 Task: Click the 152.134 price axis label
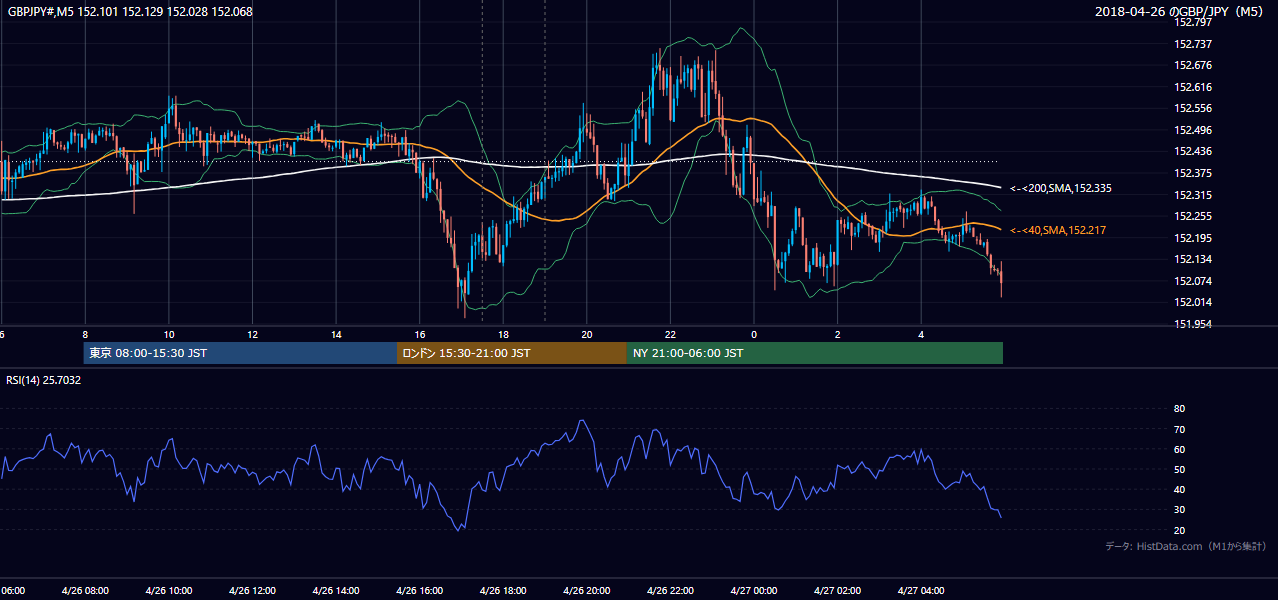pos(1192,259)
